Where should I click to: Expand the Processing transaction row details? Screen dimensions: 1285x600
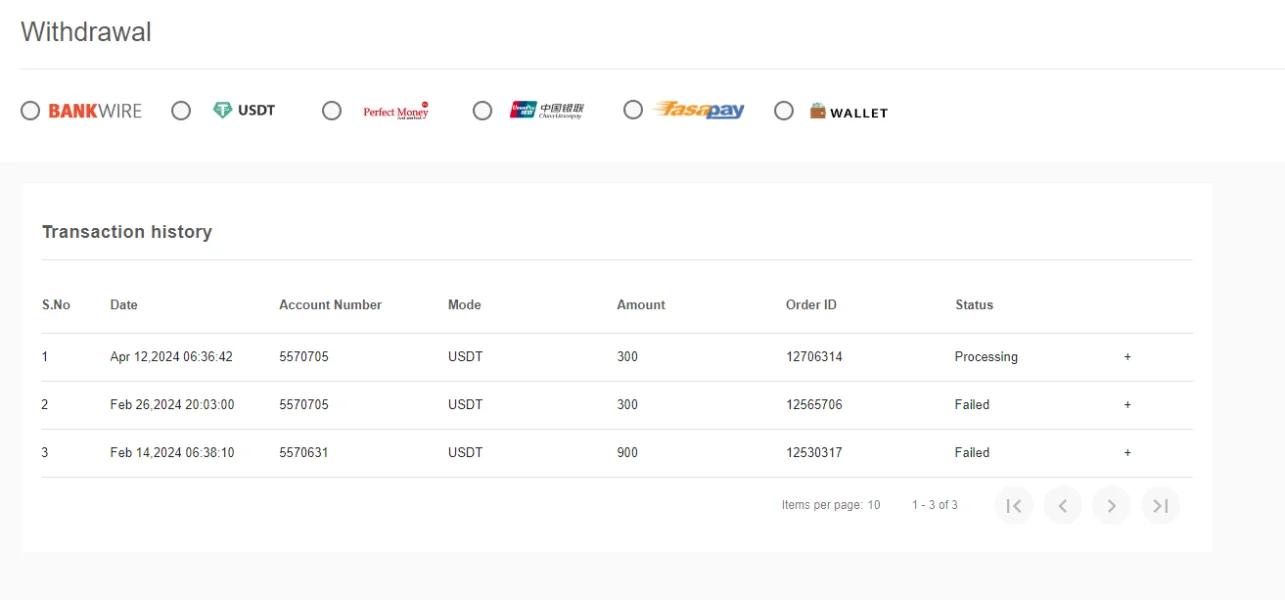1127,357
